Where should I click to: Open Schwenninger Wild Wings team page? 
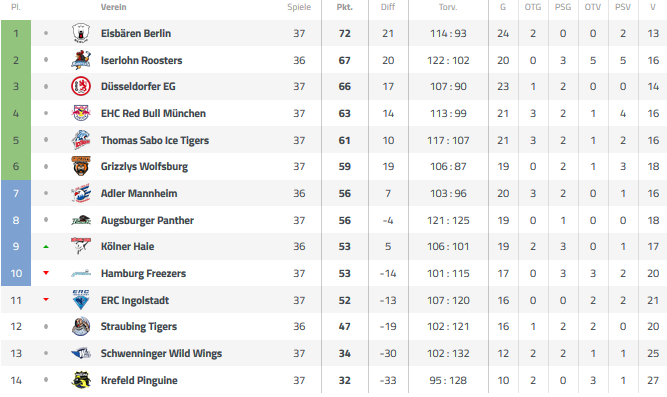[161, 354]
